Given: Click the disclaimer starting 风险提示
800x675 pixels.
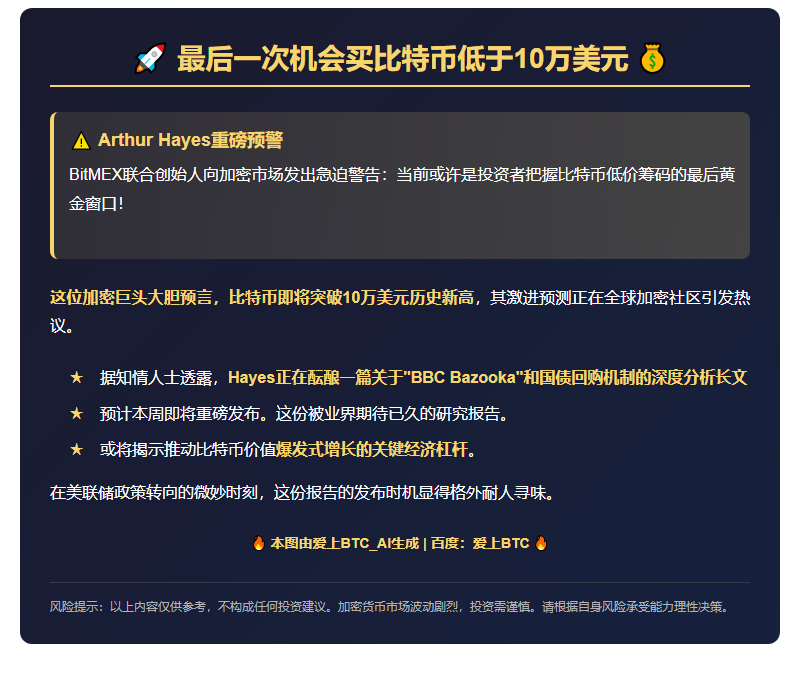Looking at the screenshot, I should [391, 607].
